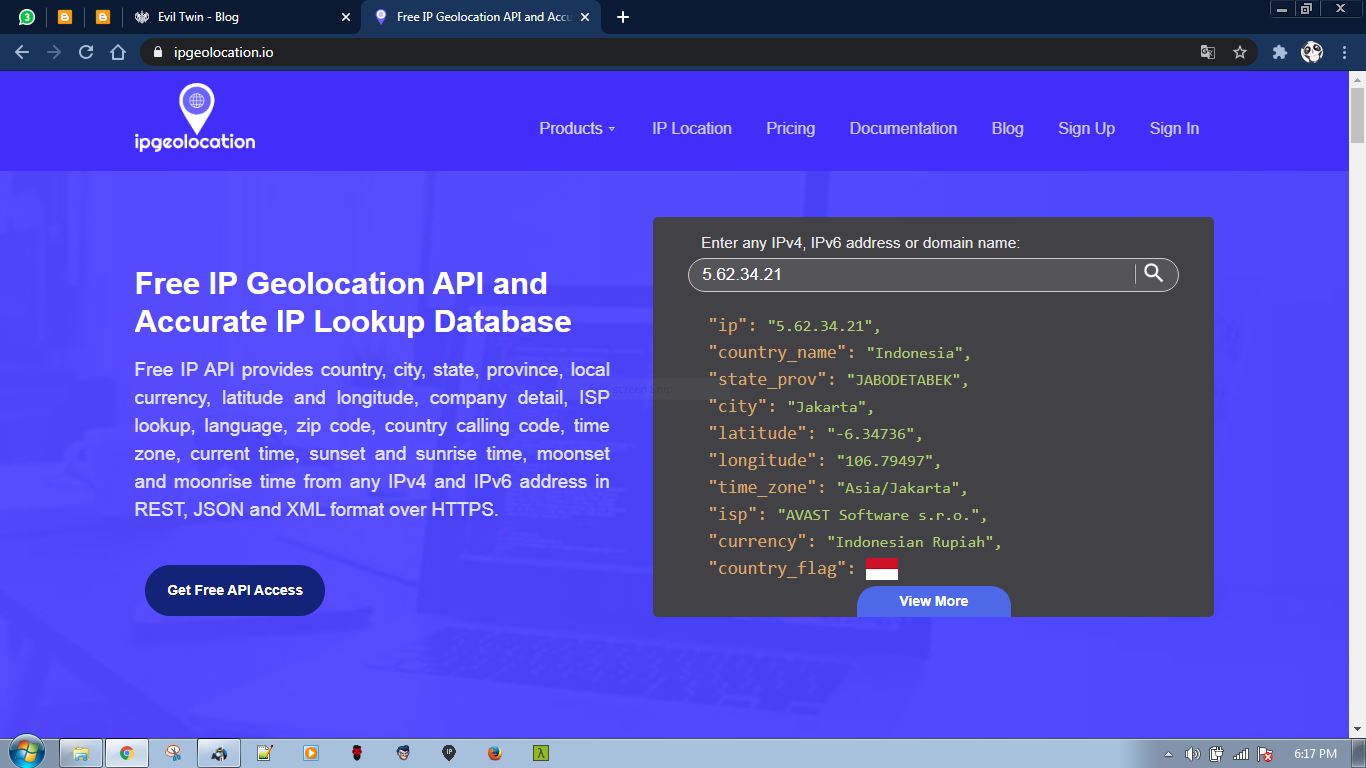Reload the page with refresh icon
The width and height of the screenshot is (1366, 768).
pyautogui.click(x=86, y=52)
